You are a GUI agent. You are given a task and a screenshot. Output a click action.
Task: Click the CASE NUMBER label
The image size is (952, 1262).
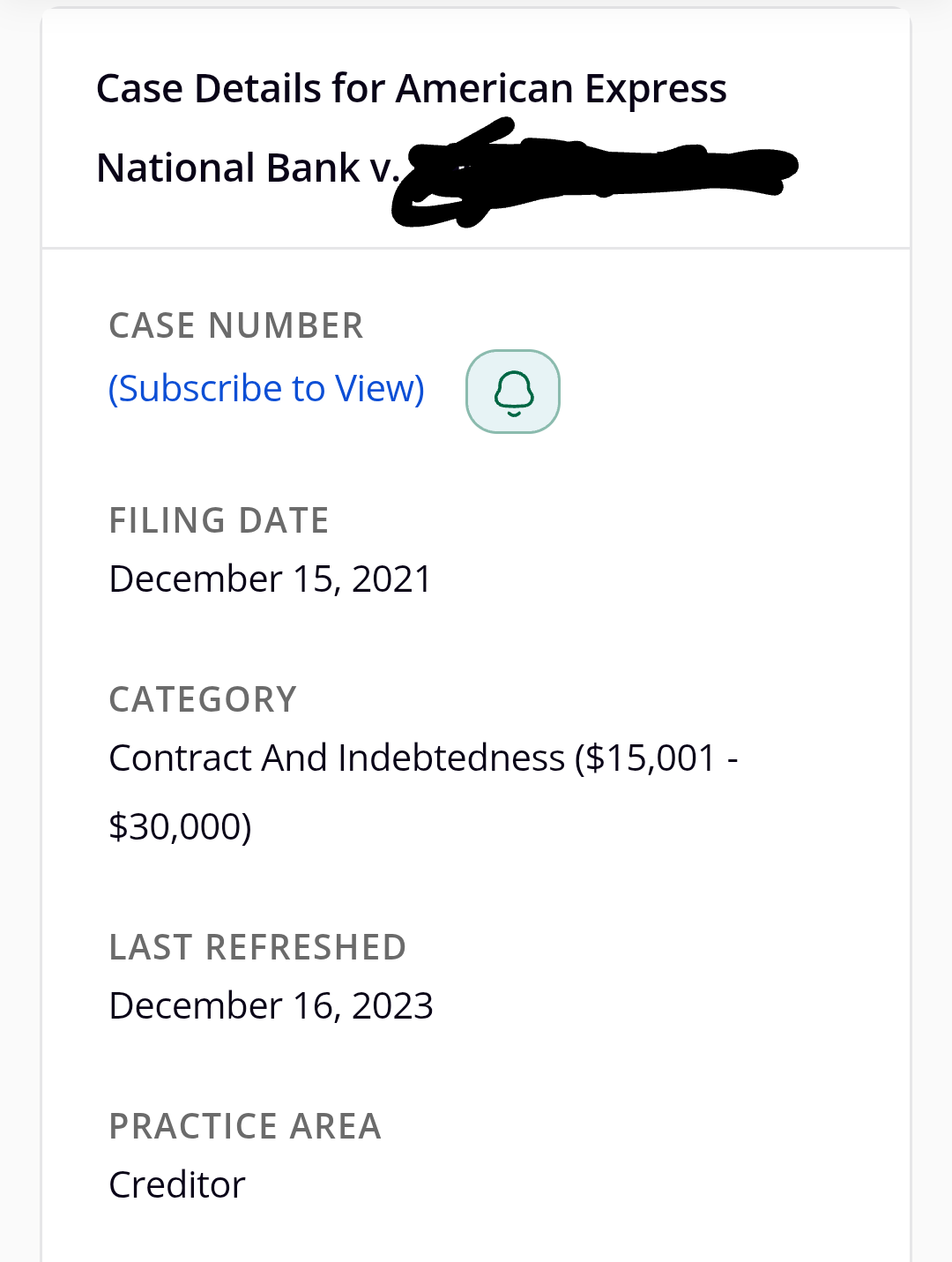235,325
